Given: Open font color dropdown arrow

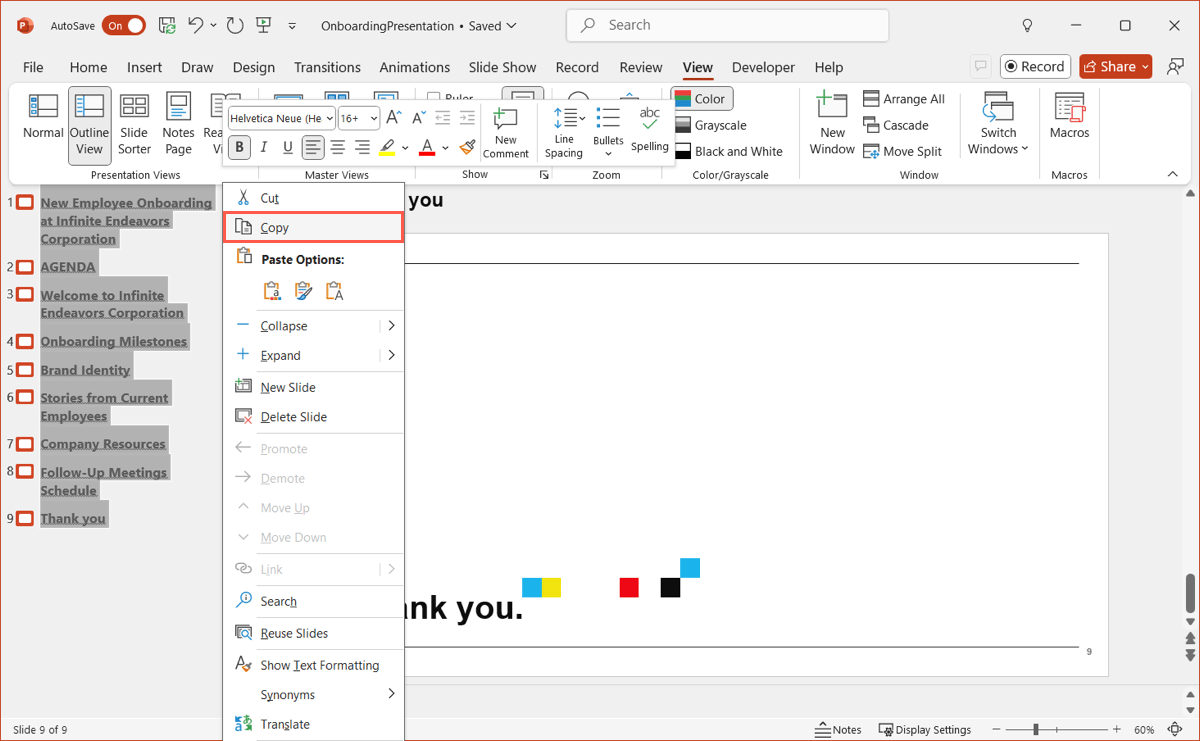Looking at the screenshot, I should pos(445,148).
